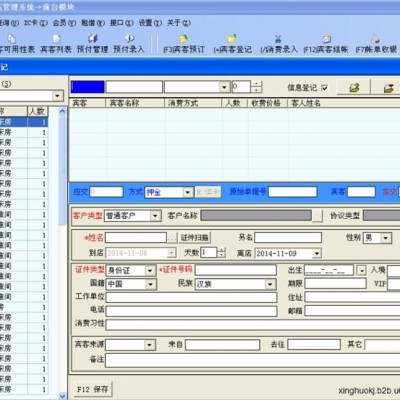The height and width of the screenshot is (400, 400).
Task: Focus the 住址 address field
Action: (x=352, y=297)
